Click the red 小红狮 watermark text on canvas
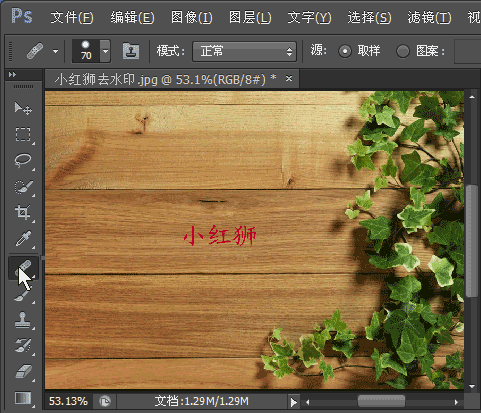This screenshot has height=413, width=481. (x=220, y=235)
